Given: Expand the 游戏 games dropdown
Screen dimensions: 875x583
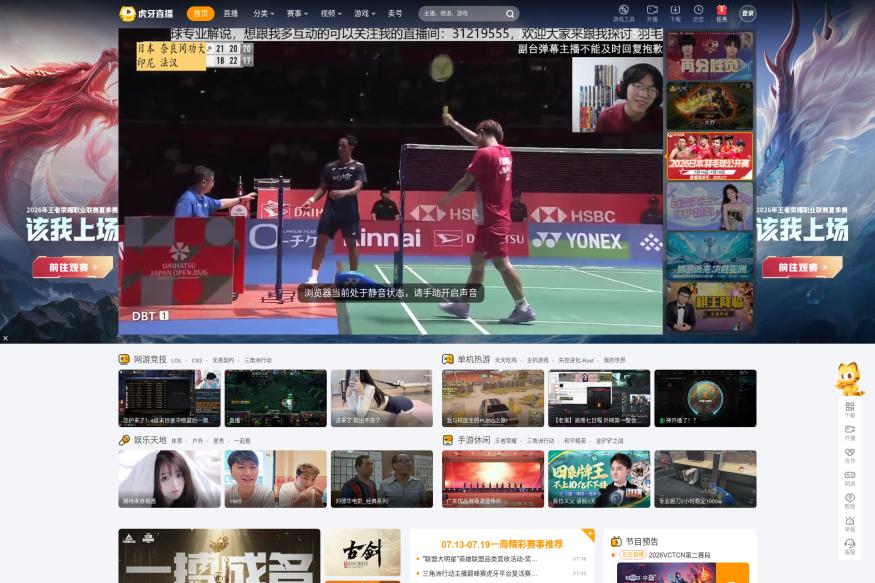Looking at the screenshot, I should tap(364, 13).
